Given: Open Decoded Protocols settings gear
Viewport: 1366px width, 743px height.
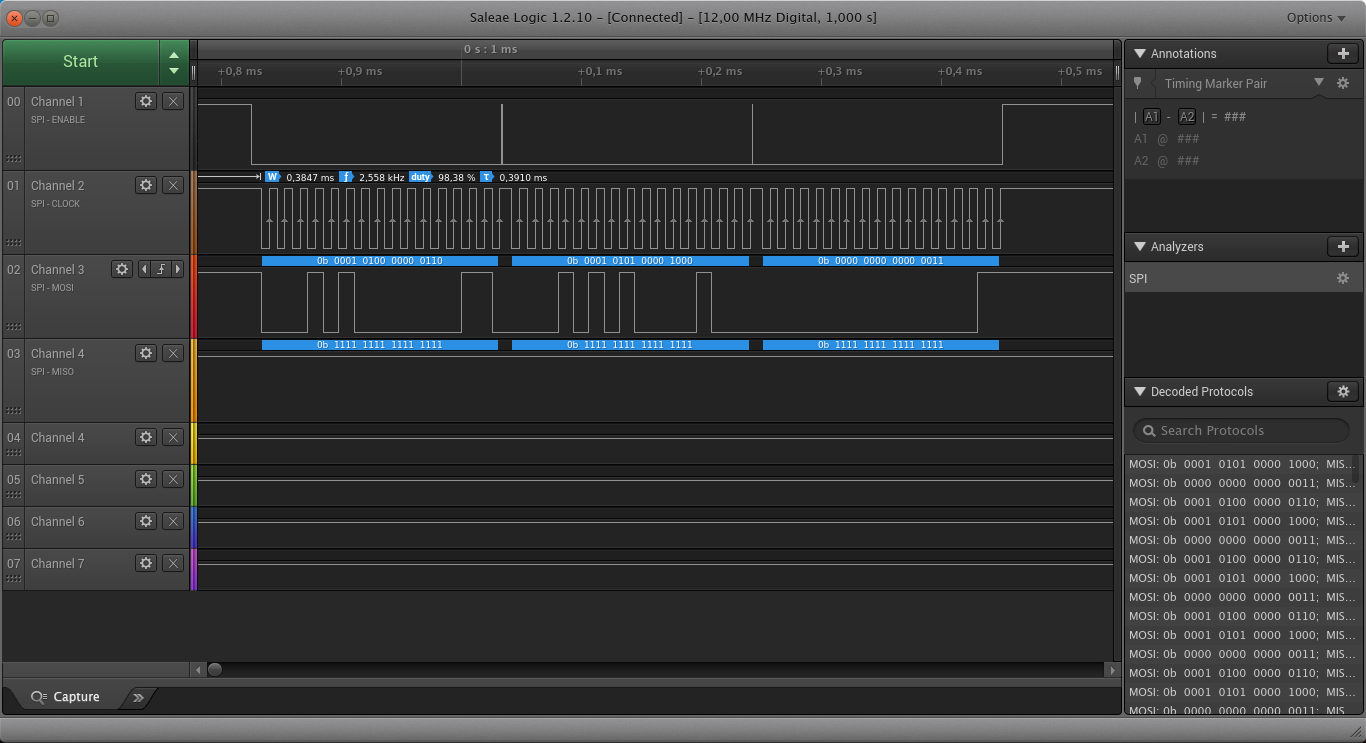Looking at the screenshot, I should (1343, 391).
